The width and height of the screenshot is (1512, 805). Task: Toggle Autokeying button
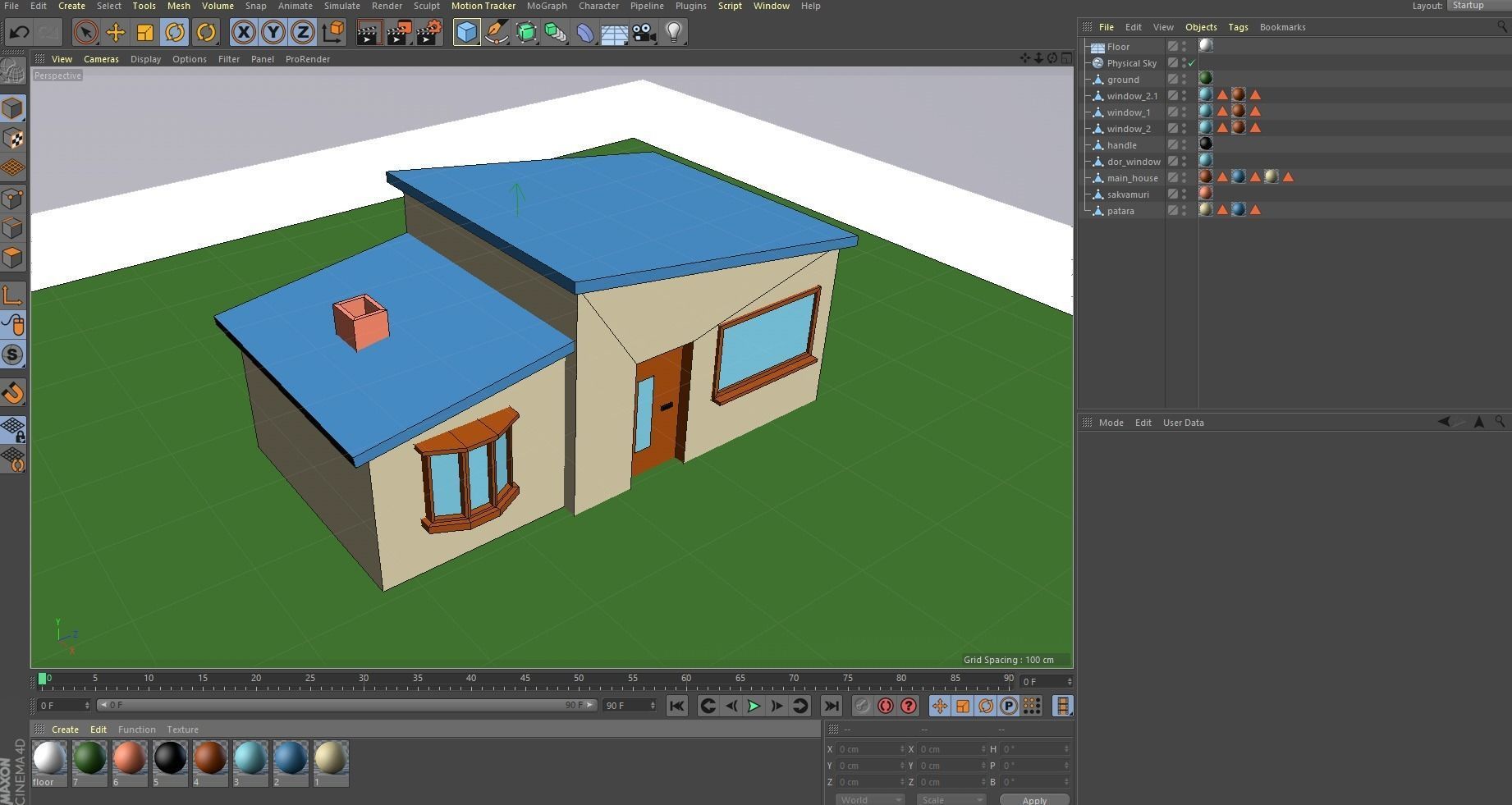885,706
